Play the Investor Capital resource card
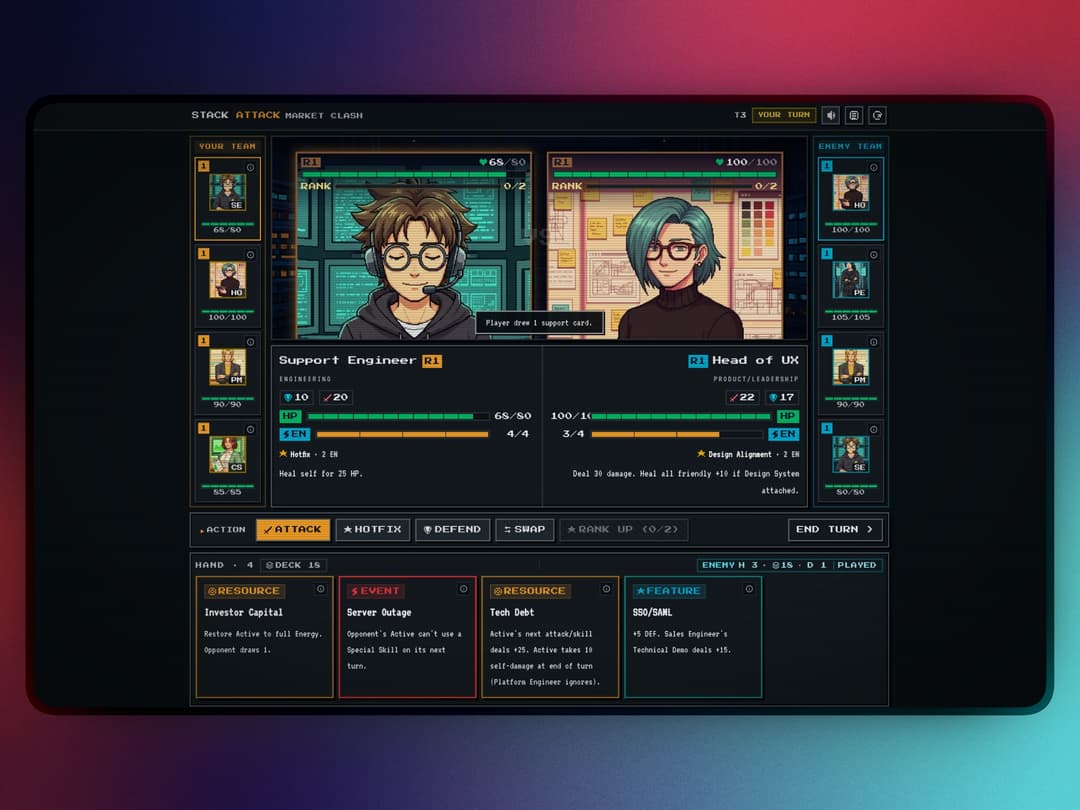The width and height of the screenshot is (1080, 810). click(264, 637)
